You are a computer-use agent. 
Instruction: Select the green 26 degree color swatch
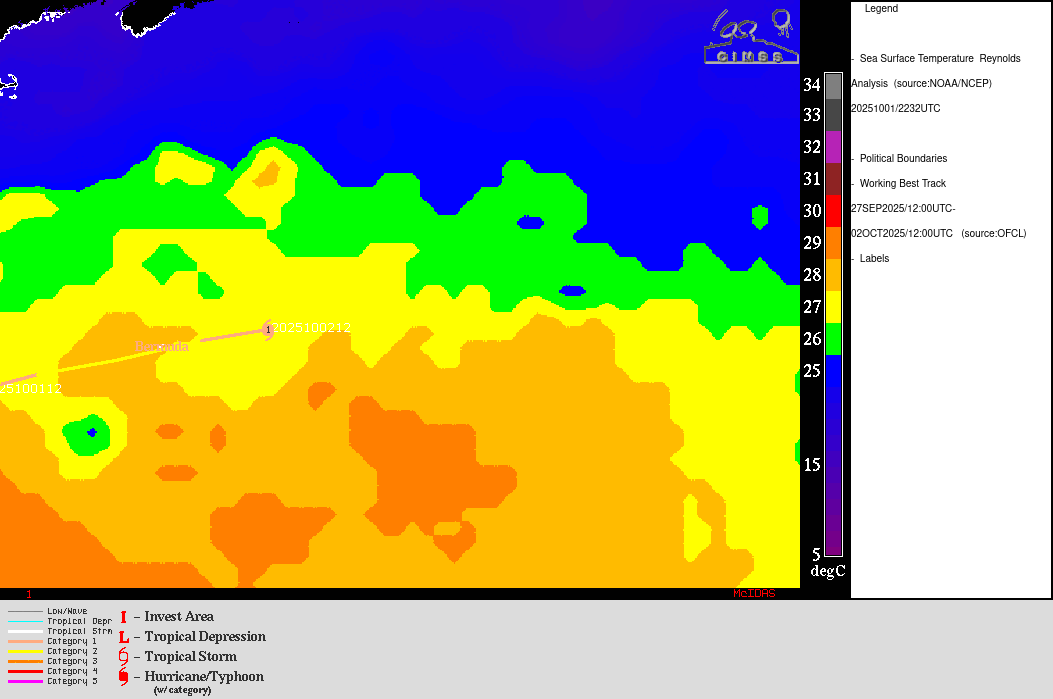coord(833,339)
